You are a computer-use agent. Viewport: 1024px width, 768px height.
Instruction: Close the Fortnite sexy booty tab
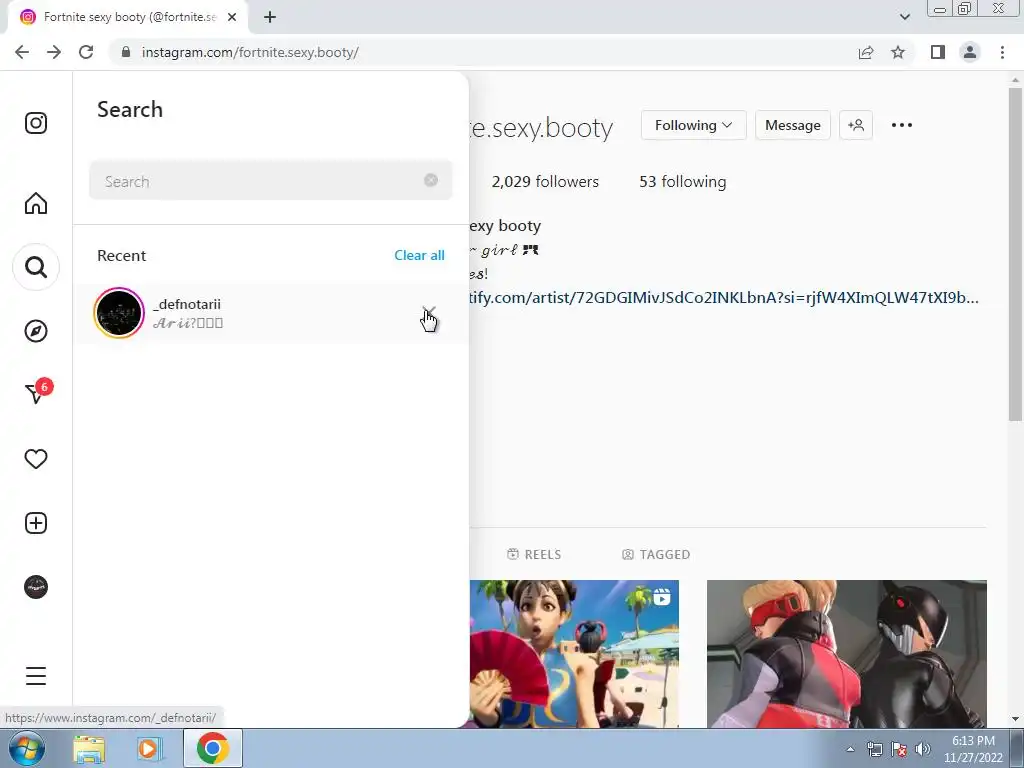pyautogui.click(x=232, y=17)
